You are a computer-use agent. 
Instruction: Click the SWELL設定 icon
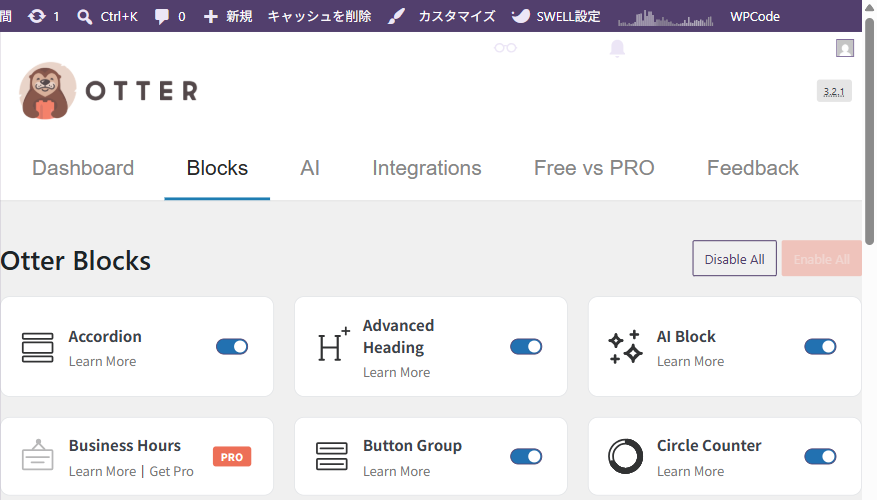pyautogui.click(x=520, y=16)
